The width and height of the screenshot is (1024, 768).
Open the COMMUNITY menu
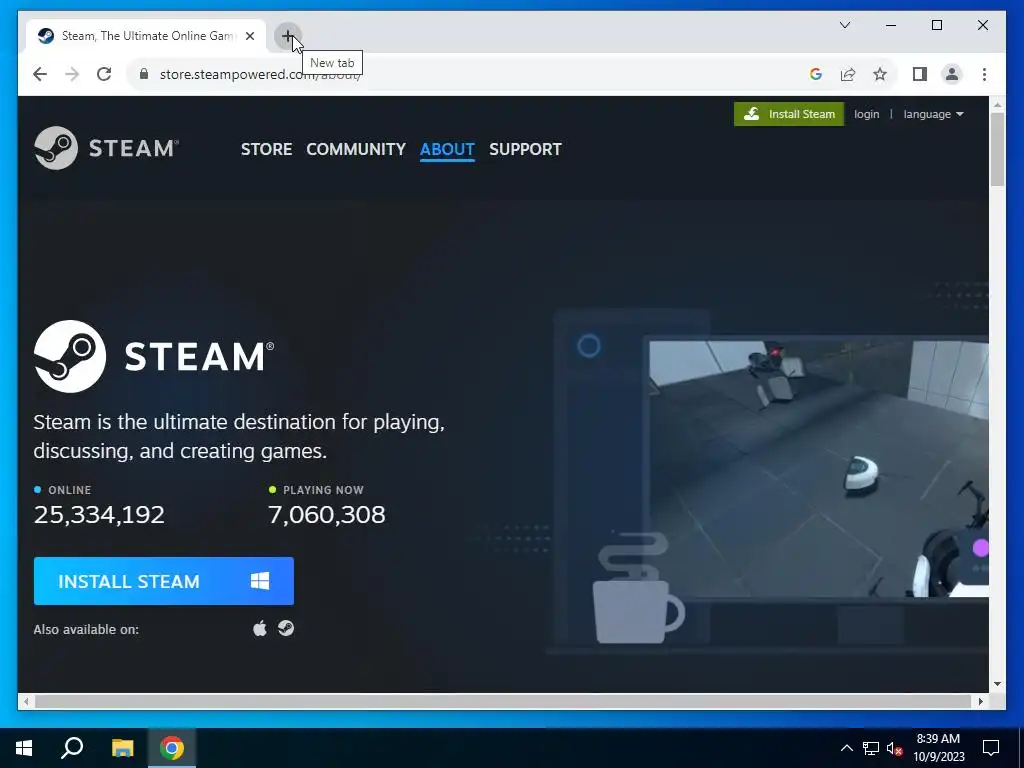pos(356,149)
